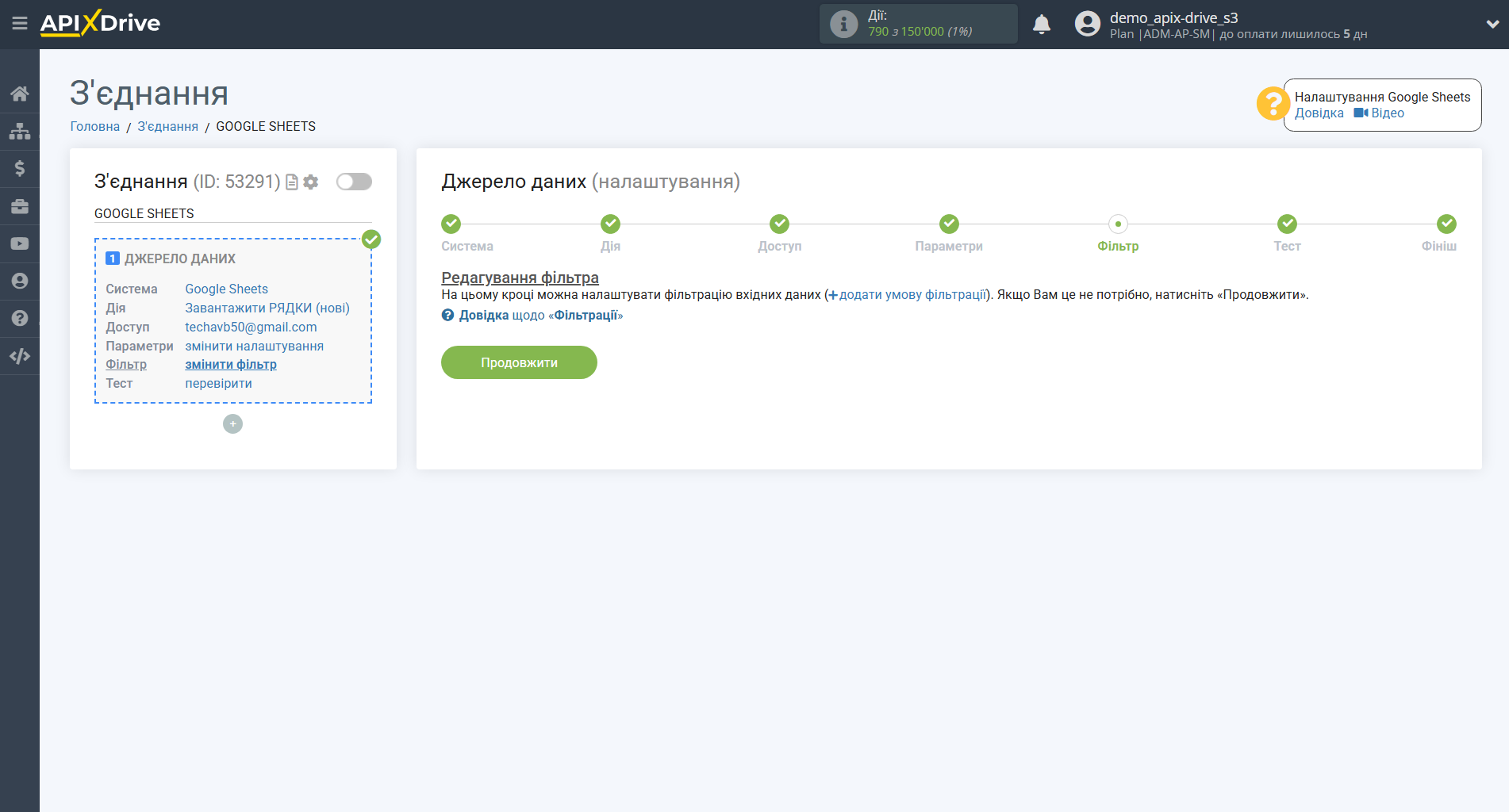Open the 'змінити фільтр' link
The image size is (1509, 812).
[231, 365]
